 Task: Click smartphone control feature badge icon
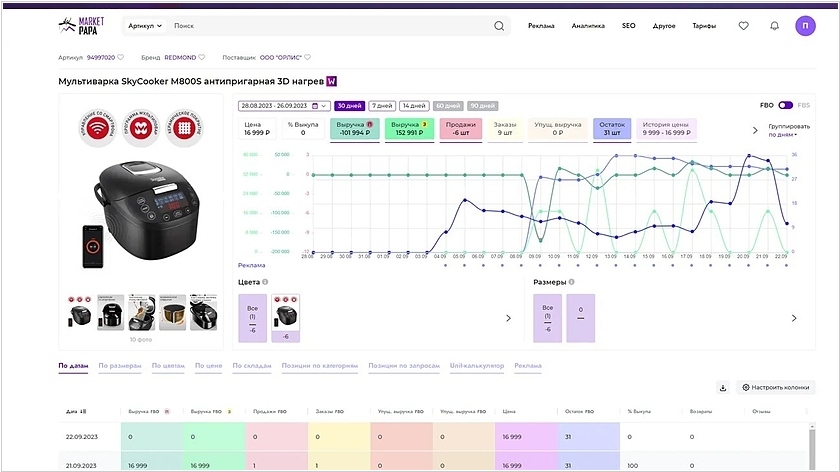pyautogui.click(x=98, y=128)
